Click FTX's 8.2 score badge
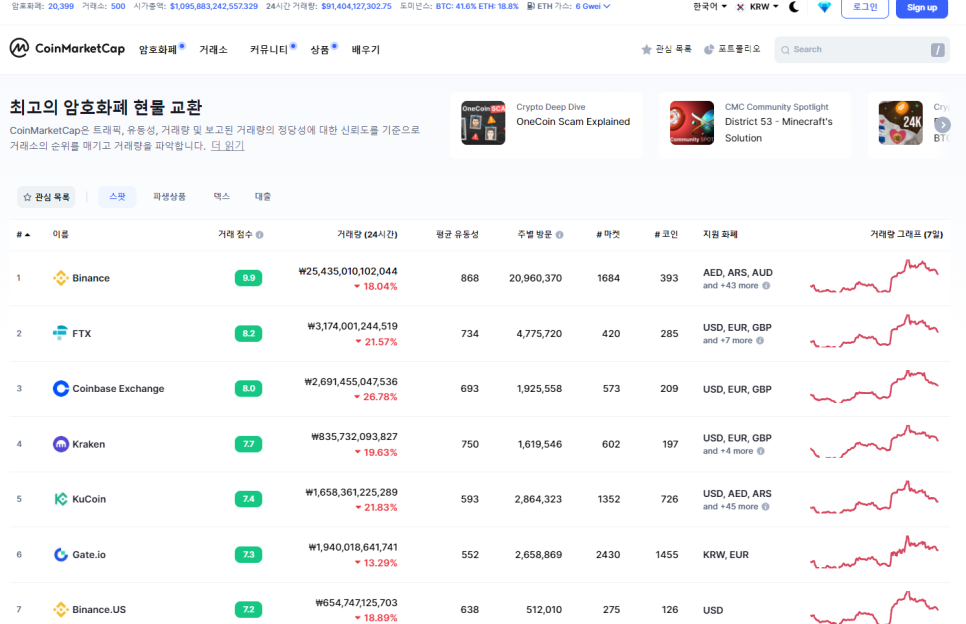The width and height of the screenshot is (966, 624). point(248,333)
